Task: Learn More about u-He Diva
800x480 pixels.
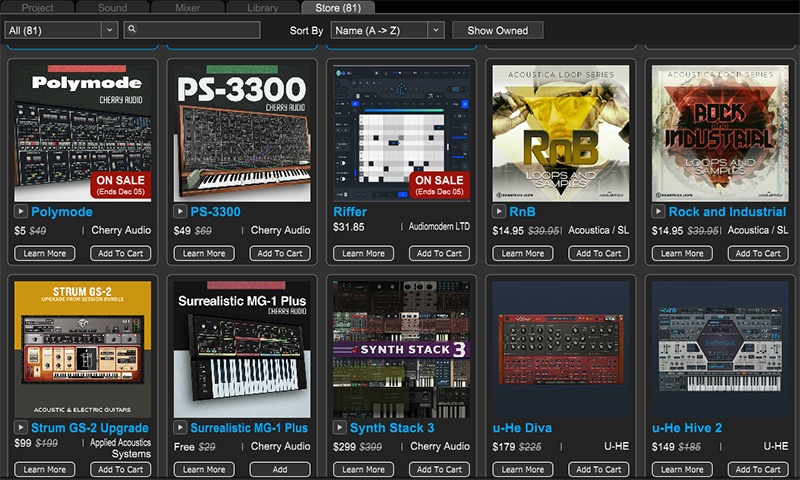Action: coord(522,469)
